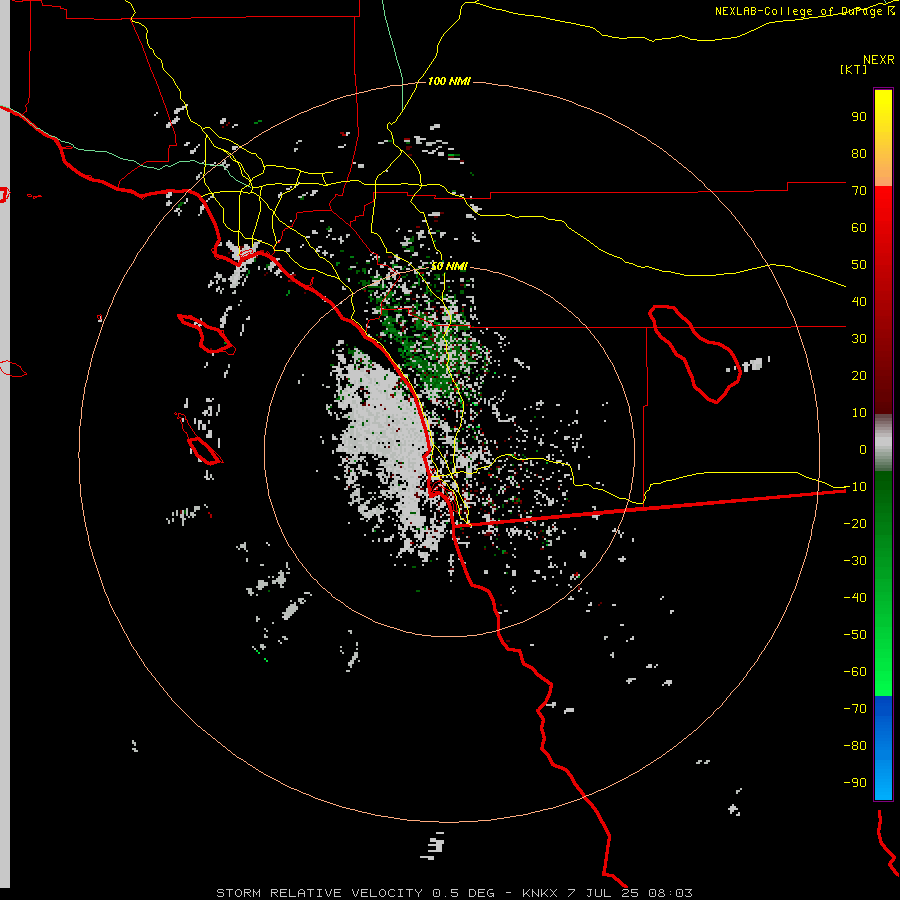Screen dimensions: 900x900
Task: Click the -40 value on velocity scale
Action: pos(855,598)
